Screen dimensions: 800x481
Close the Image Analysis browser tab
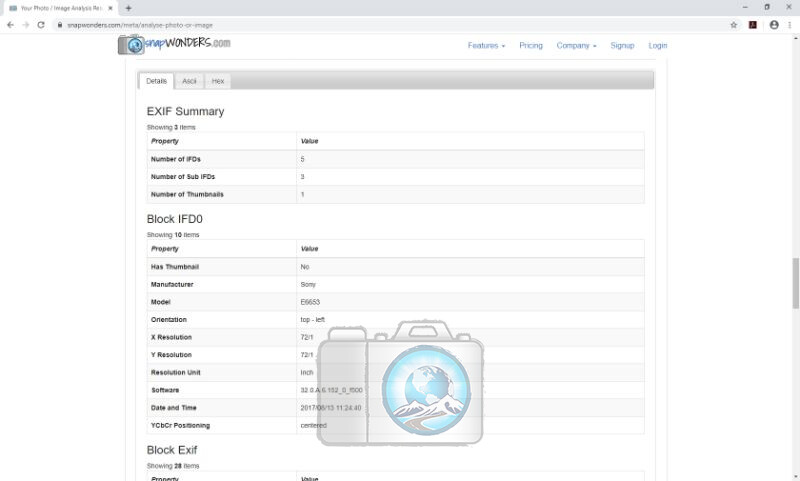pyautogui.click(x=112, y=8)
